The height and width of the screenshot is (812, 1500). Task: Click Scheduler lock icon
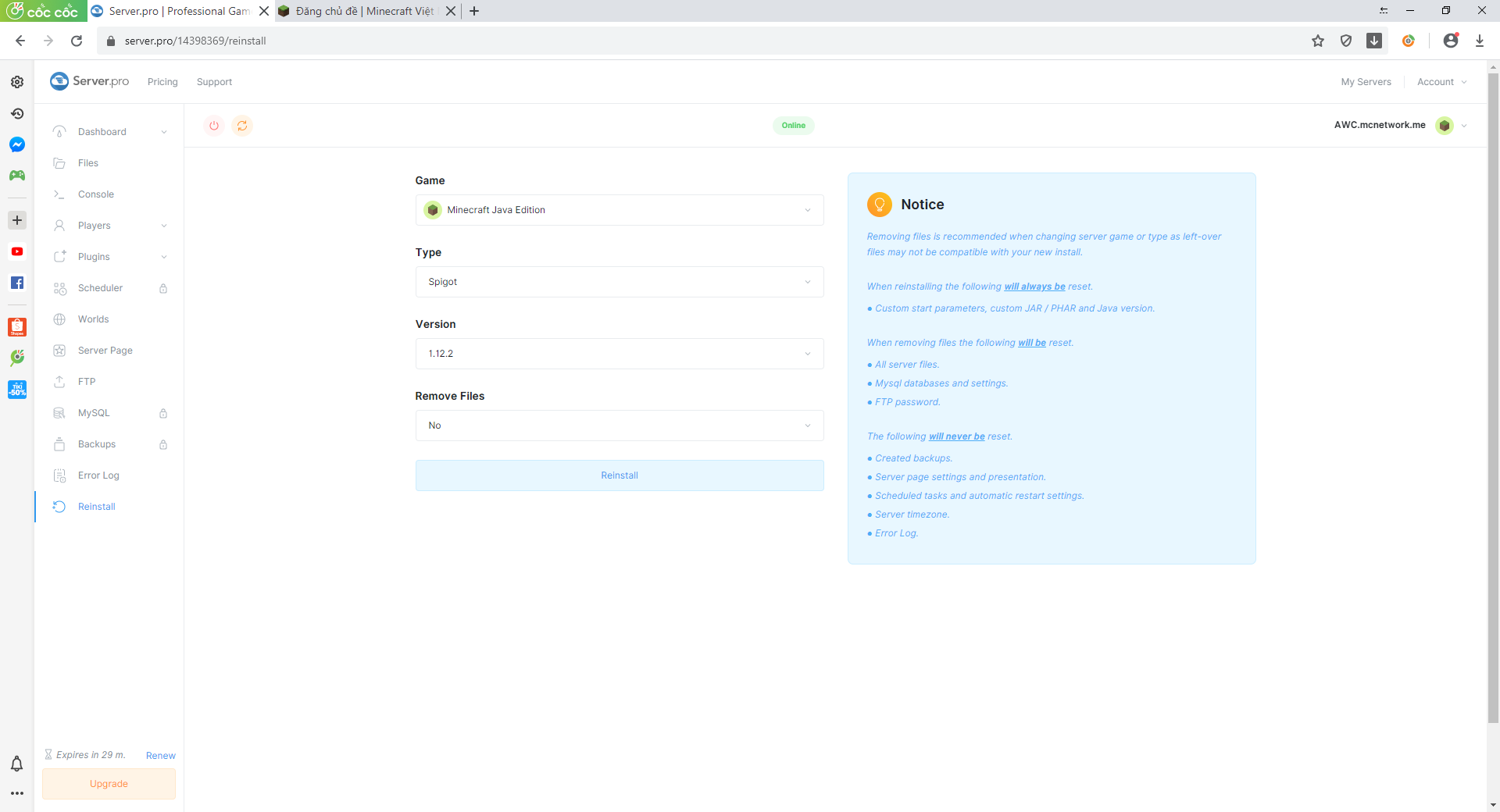tap(163, 288)
